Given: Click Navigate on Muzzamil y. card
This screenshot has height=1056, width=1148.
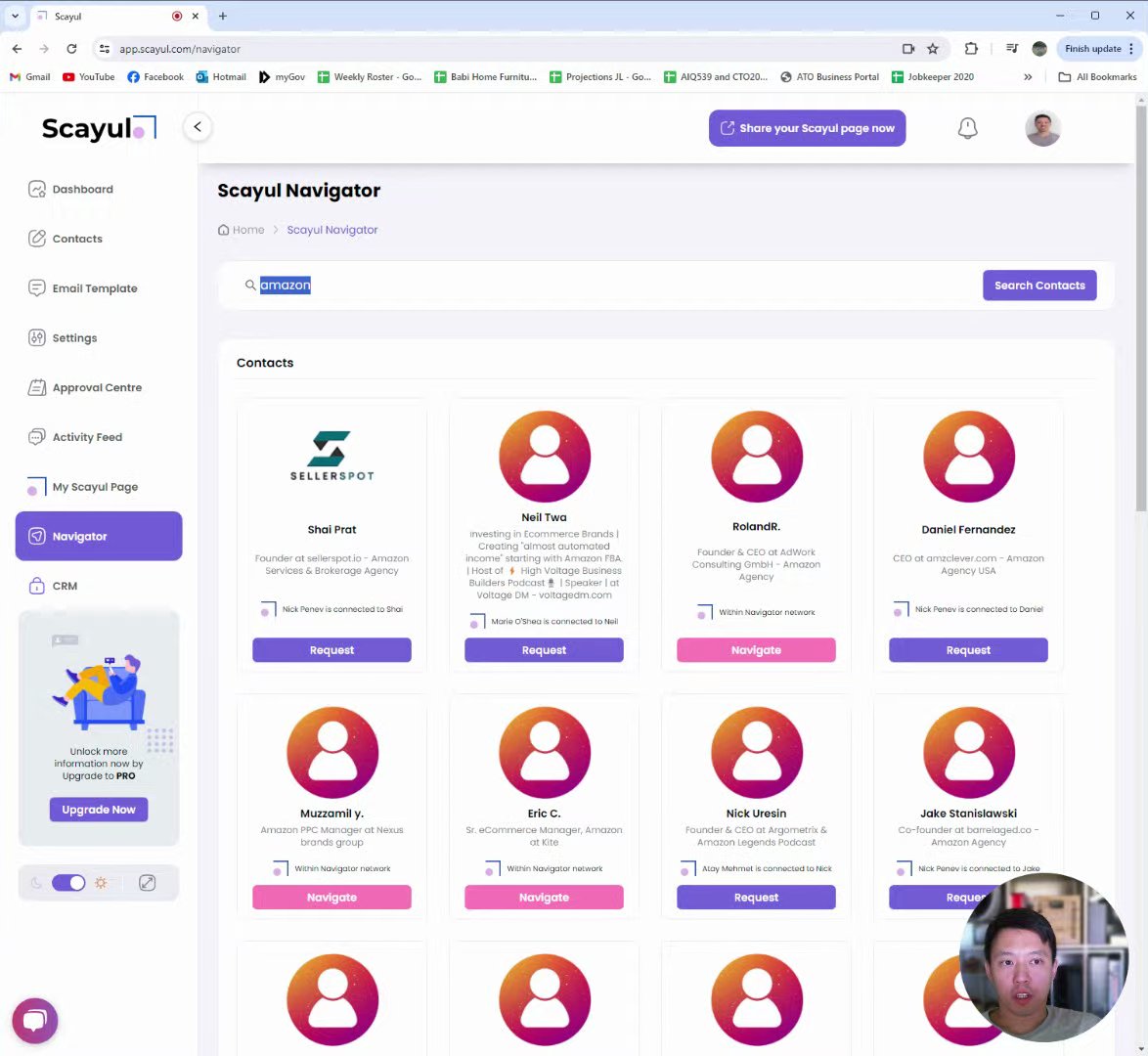Looking at the screenshot, I should pyautogui.click(x=331, y=897).
